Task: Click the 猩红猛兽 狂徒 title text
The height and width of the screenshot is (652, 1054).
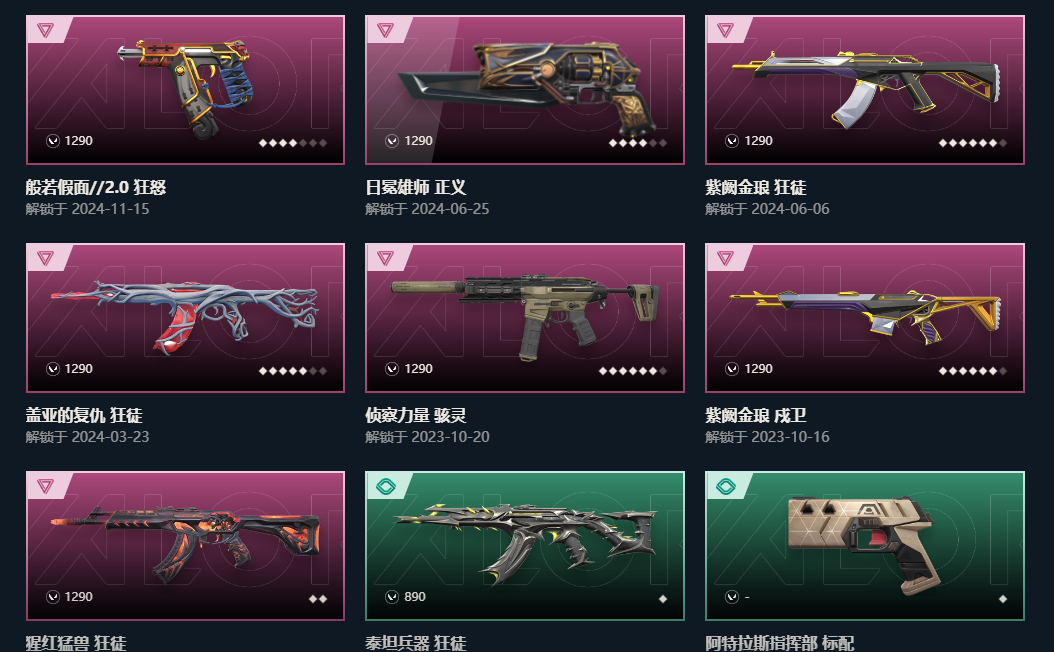Action: point(76,643)
